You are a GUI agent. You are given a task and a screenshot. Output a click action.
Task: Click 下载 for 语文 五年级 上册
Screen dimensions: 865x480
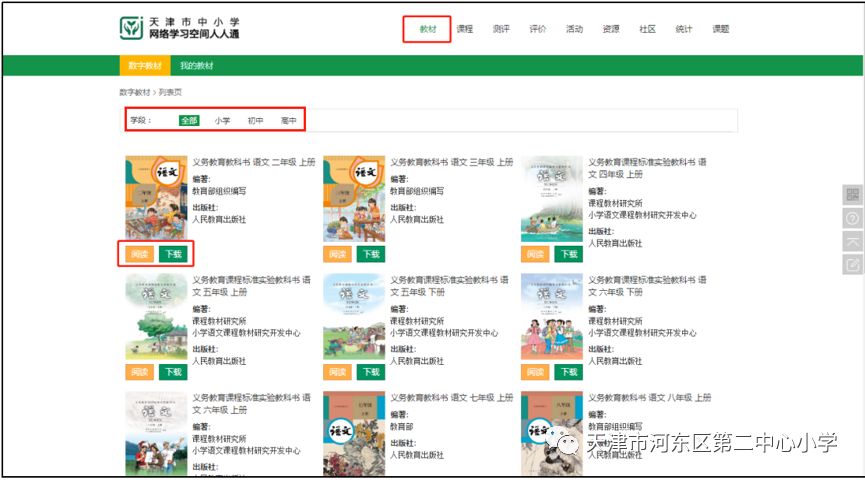(x=174, y=372)
